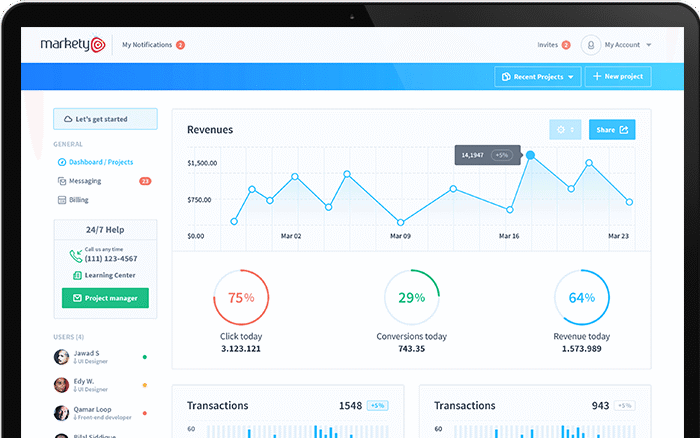The height and width of the screenshot is (438, 700).
Task: Click the Messaging sidebar icon
Action: pos(61,181)
